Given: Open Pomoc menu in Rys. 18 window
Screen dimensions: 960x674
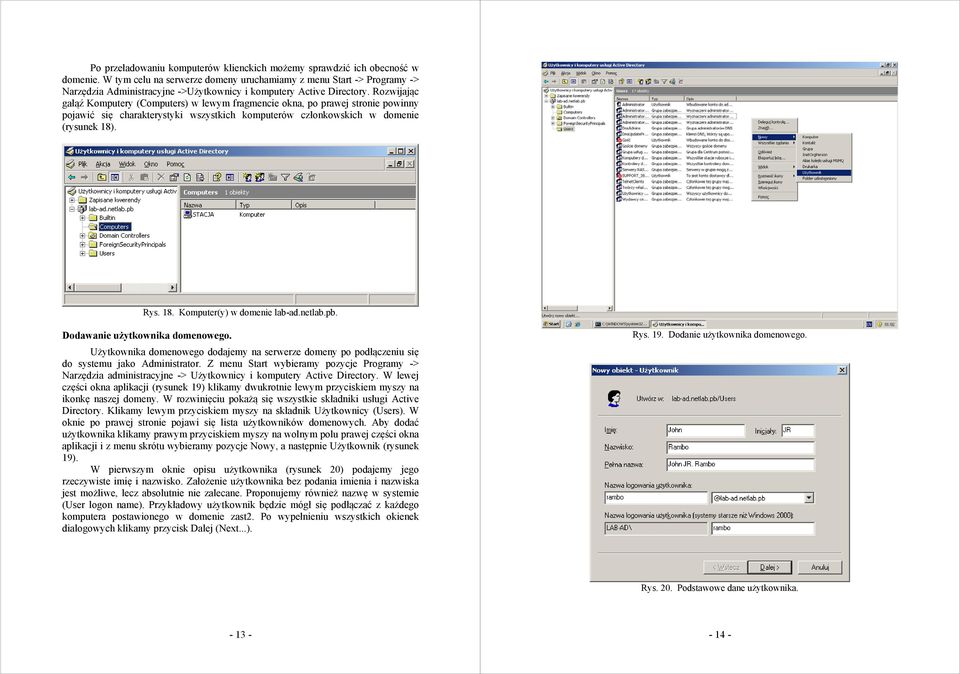Looking at the screenshot, I should (175, 164).
